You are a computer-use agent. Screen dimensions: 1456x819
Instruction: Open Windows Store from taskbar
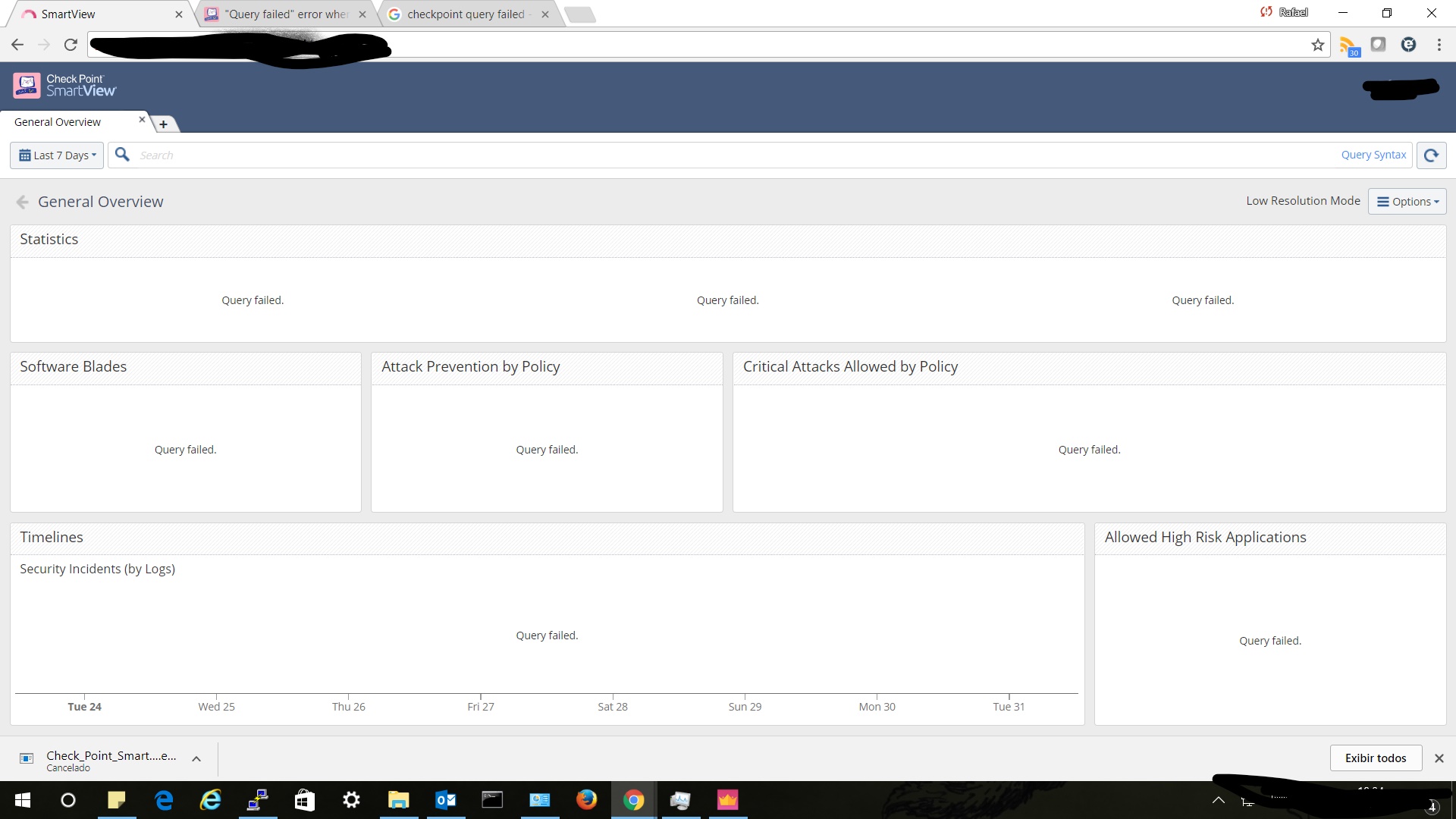305,800
